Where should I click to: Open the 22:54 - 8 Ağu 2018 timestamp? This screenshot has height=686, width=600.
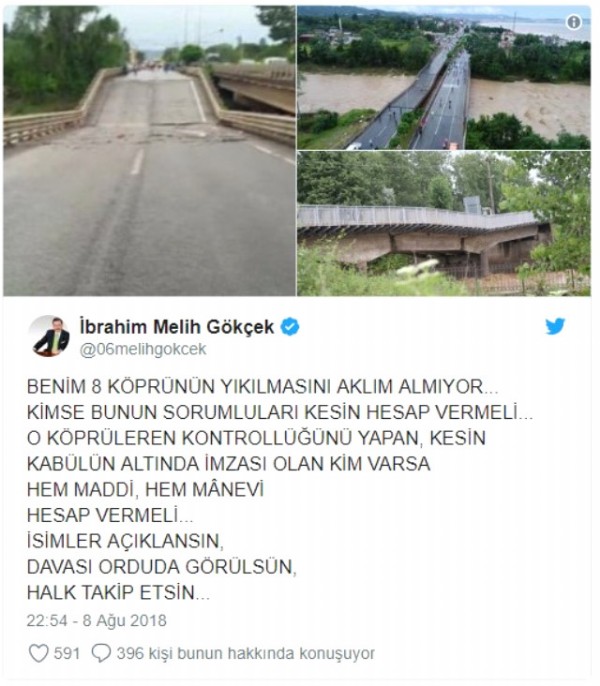tap(96, 620)
